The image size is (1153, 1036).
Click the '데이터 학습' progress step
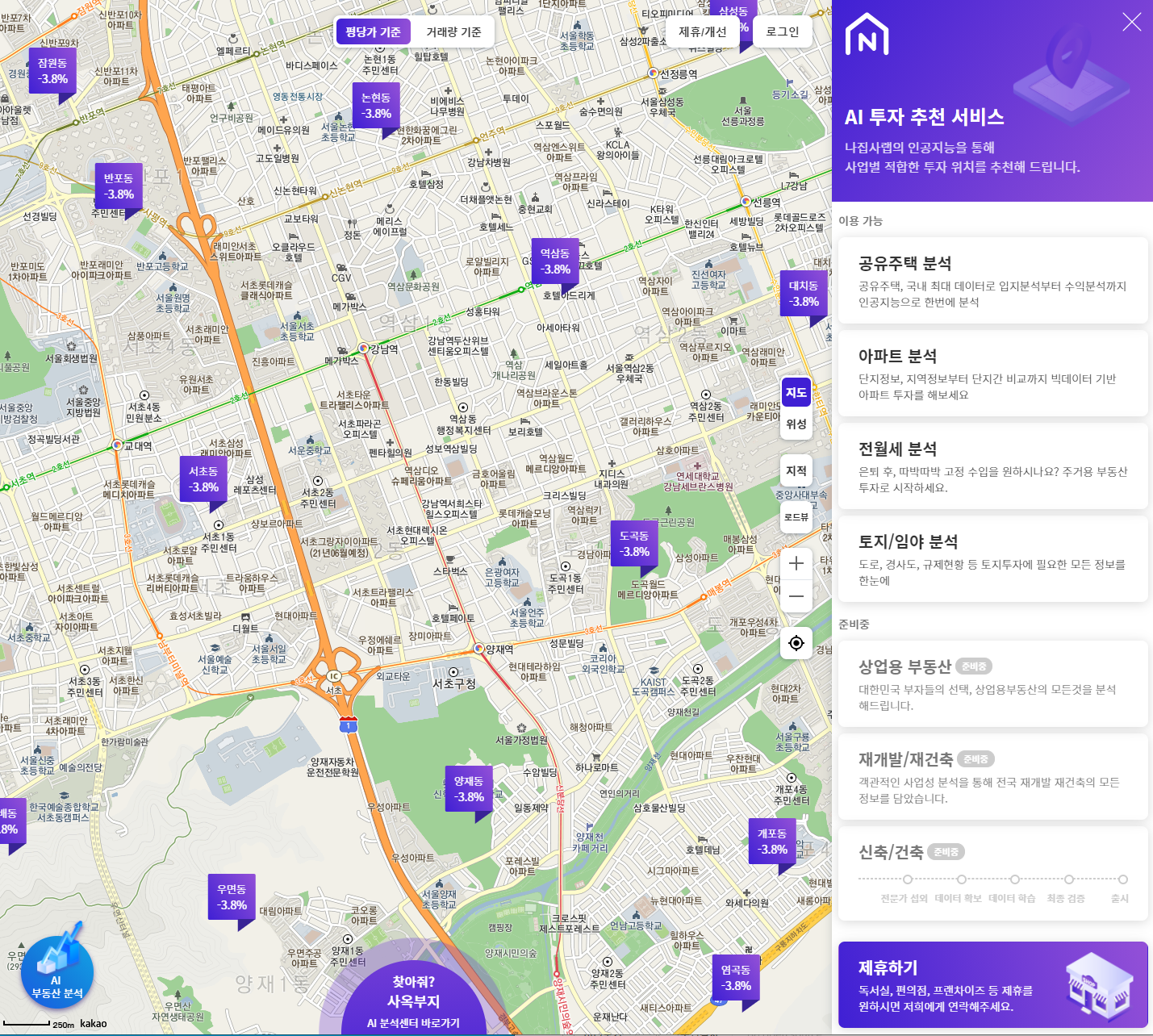(1015, 879)
